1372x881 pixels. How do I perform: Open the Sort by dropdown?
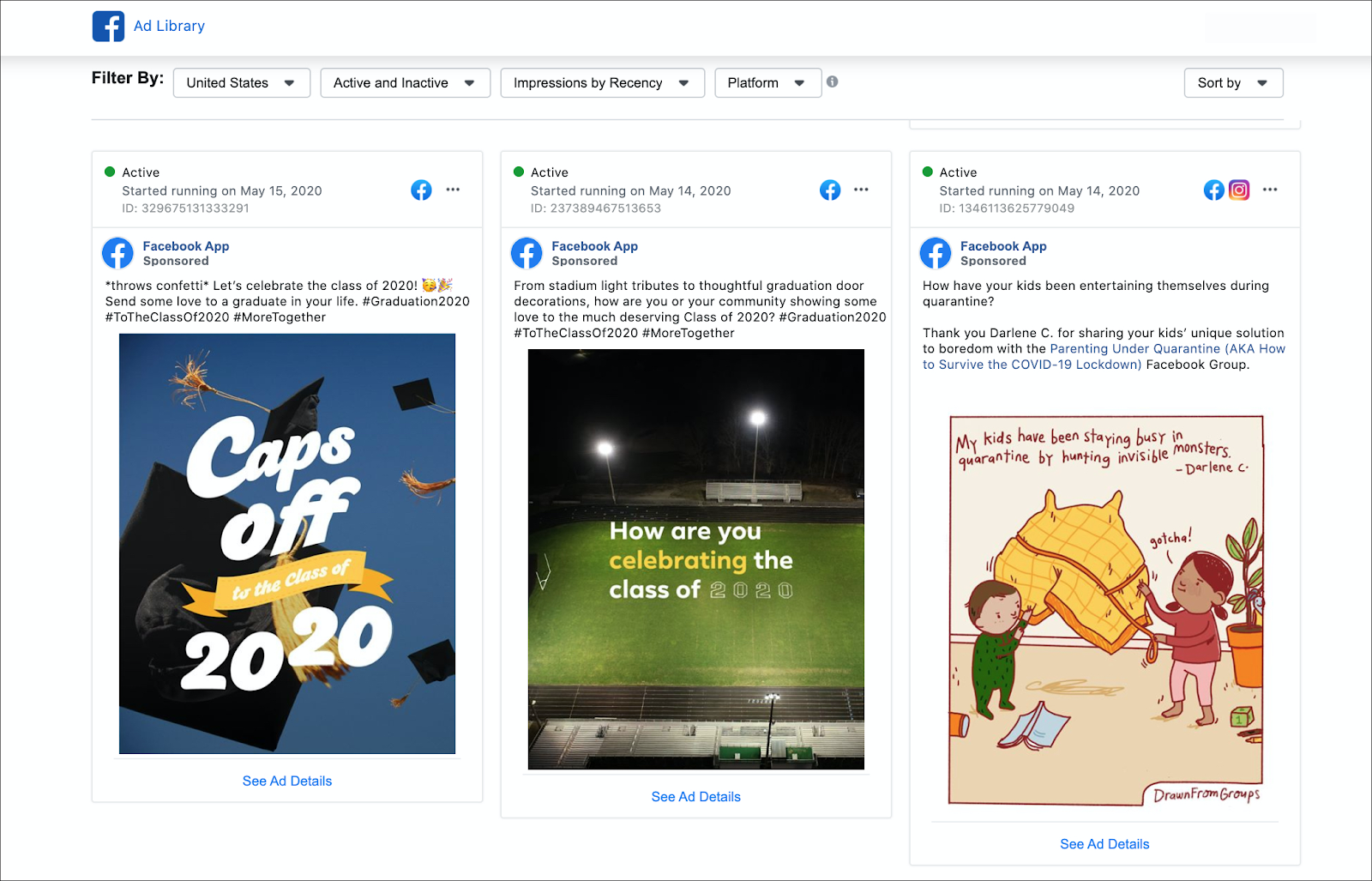point(1233,83)
